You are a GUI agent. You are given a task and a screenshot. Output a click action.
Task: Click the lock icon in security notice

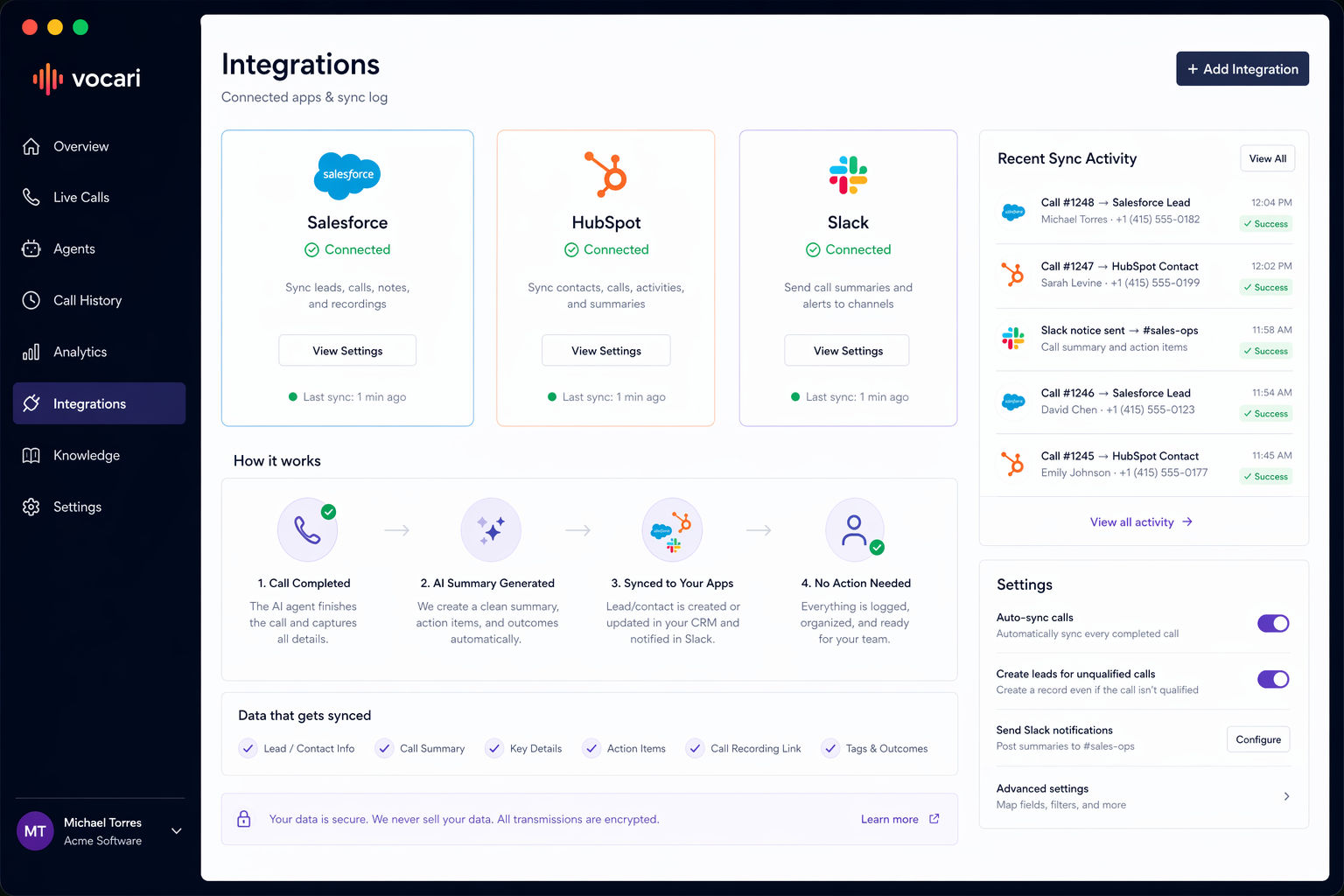[x=244, y=819]
